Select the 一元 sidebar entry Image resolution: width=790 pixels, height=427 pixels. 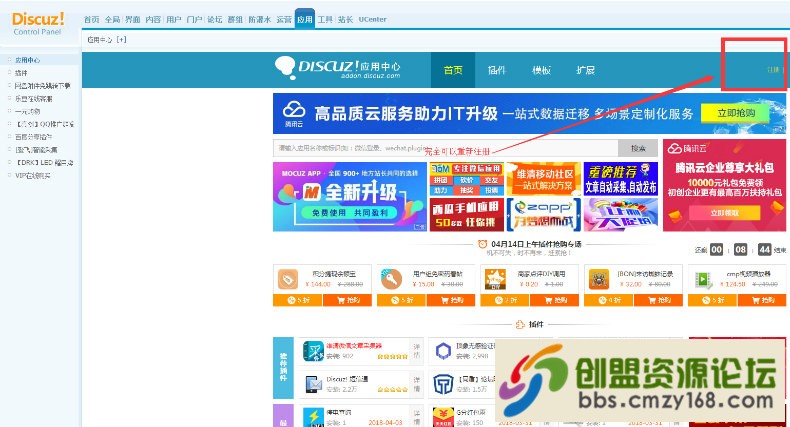click(27, 111)
